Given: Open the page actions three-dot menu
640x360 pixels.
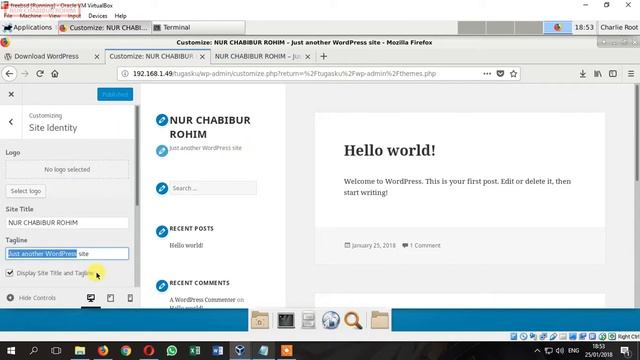Looking at the screenshot, I should click(x=487, y=74).
